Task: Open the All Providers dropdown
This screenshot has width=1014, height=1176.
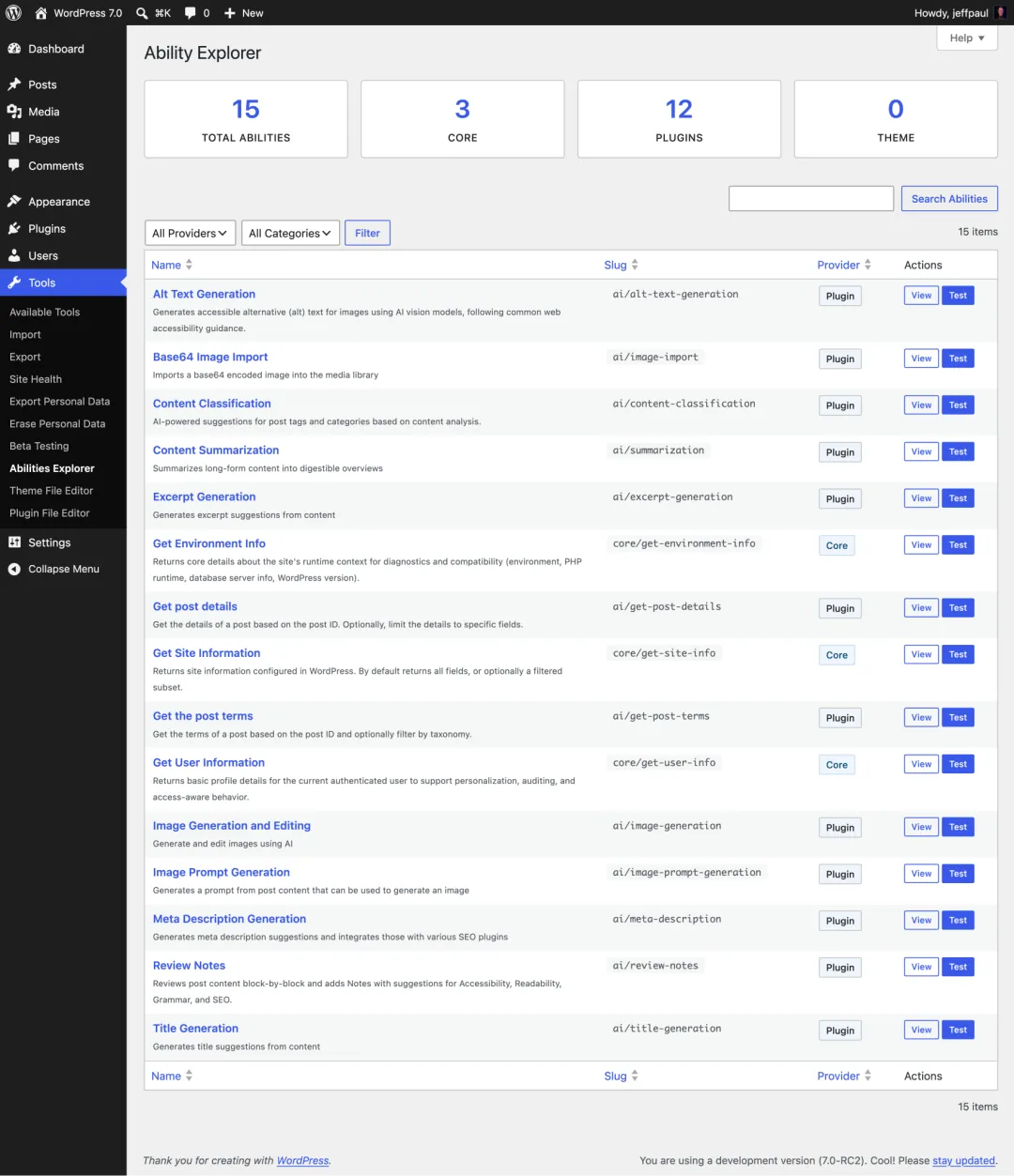Action: (x=191, y=233)
